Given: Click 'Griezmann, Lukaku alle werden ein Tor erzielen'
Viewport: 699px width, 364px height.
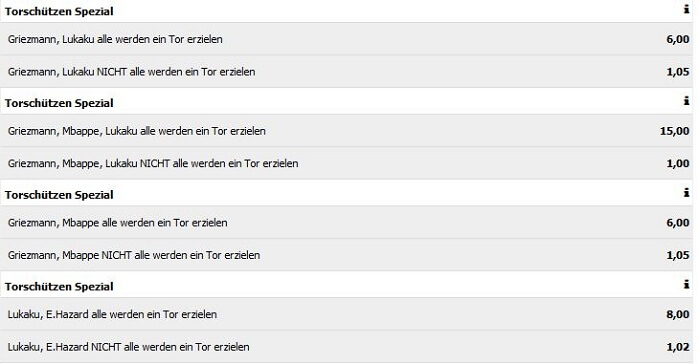Looking at the screenshot, I should coord(115,39).
